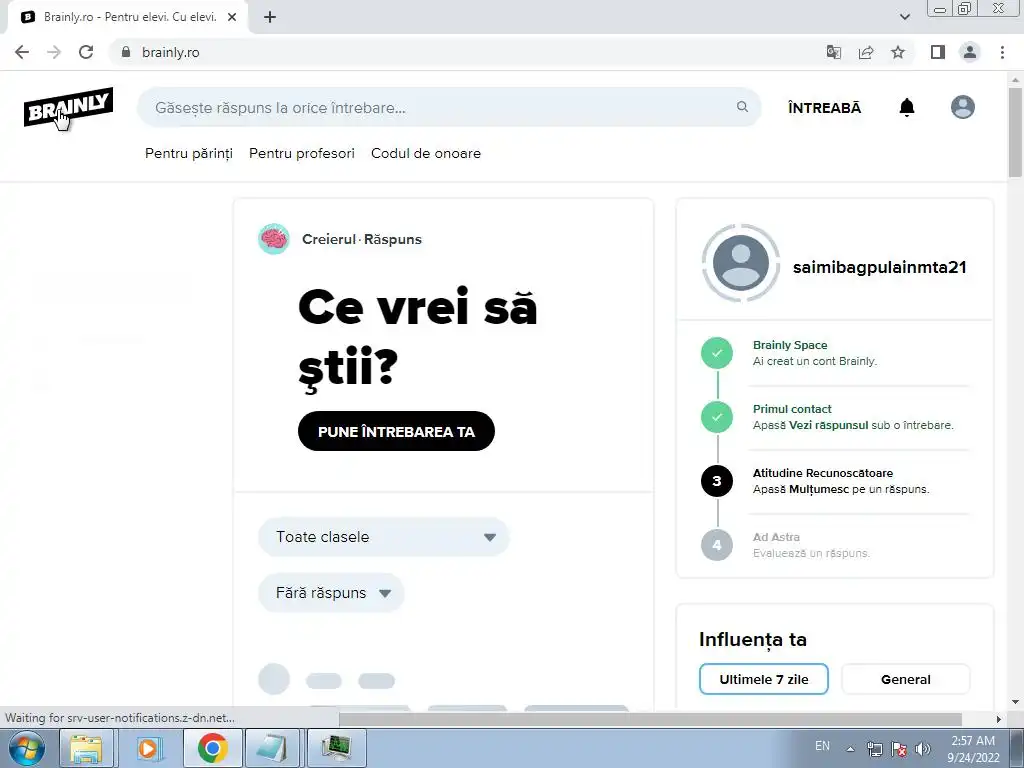Toggle the browser side panel icon
1024x768 pixels.
tap(938, 52)
